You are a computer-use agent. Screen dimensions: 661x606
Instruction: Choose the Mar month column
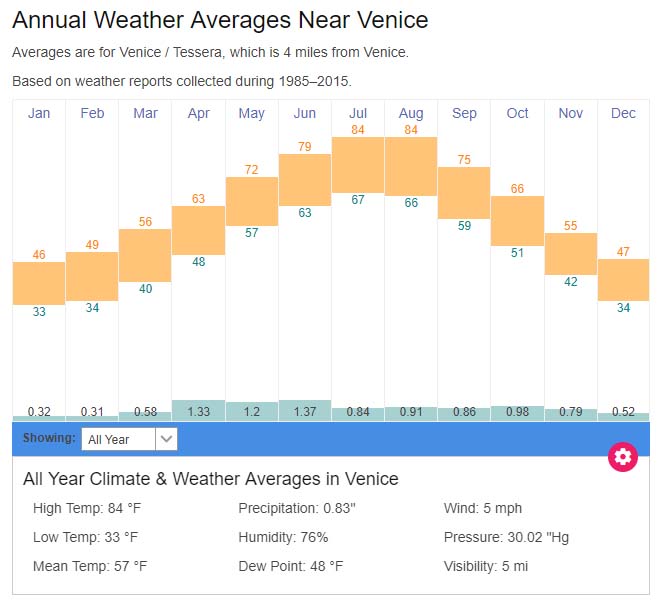pos(145,114)
